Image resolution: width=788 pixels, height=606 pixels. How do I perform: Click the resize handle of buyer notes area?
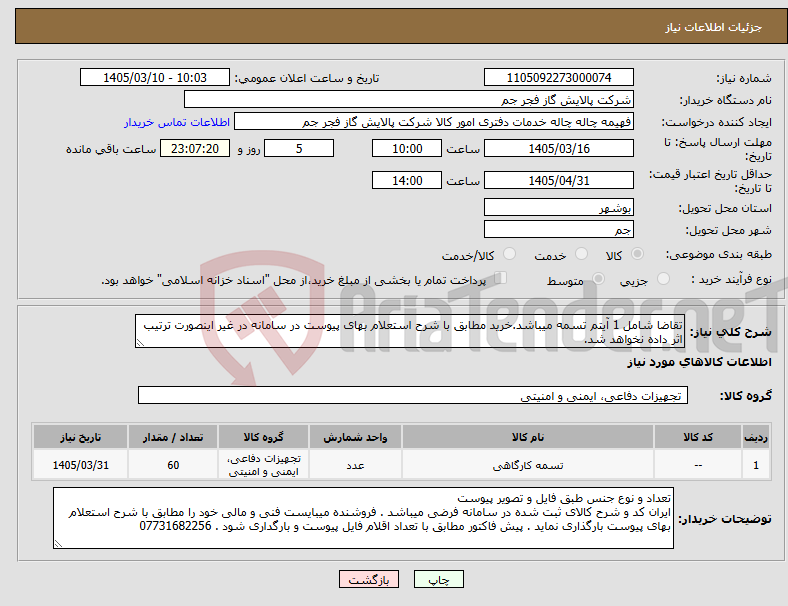click(58, 544)
